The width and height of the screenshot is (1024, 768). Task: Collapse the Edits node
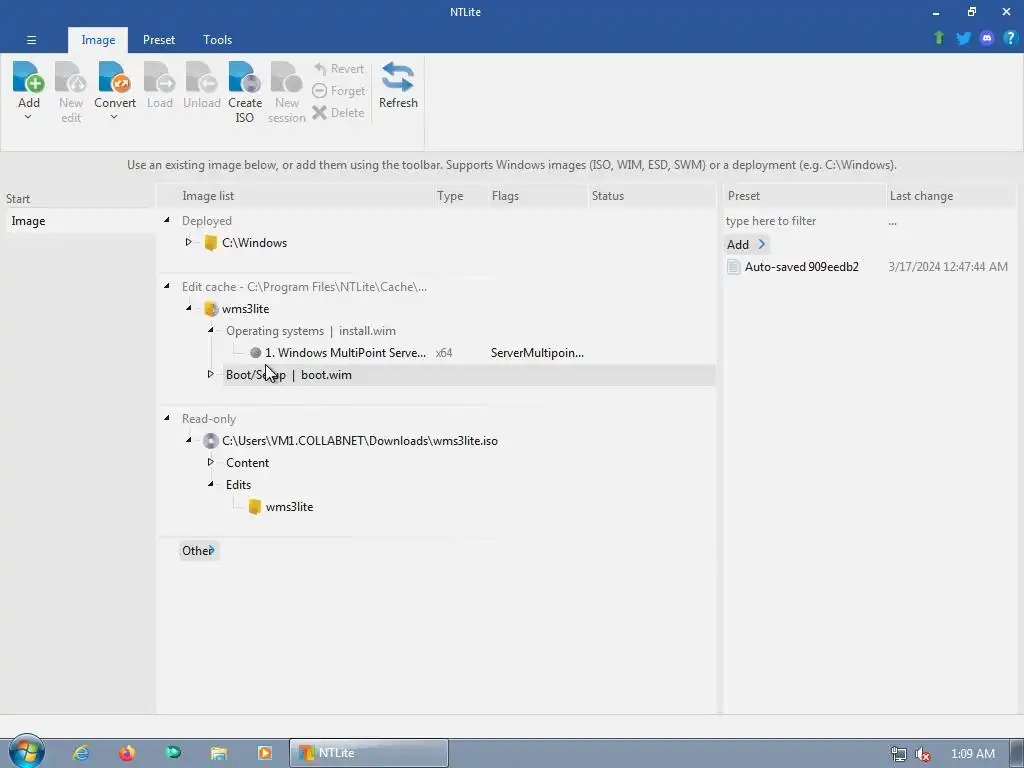click(211, 484)
